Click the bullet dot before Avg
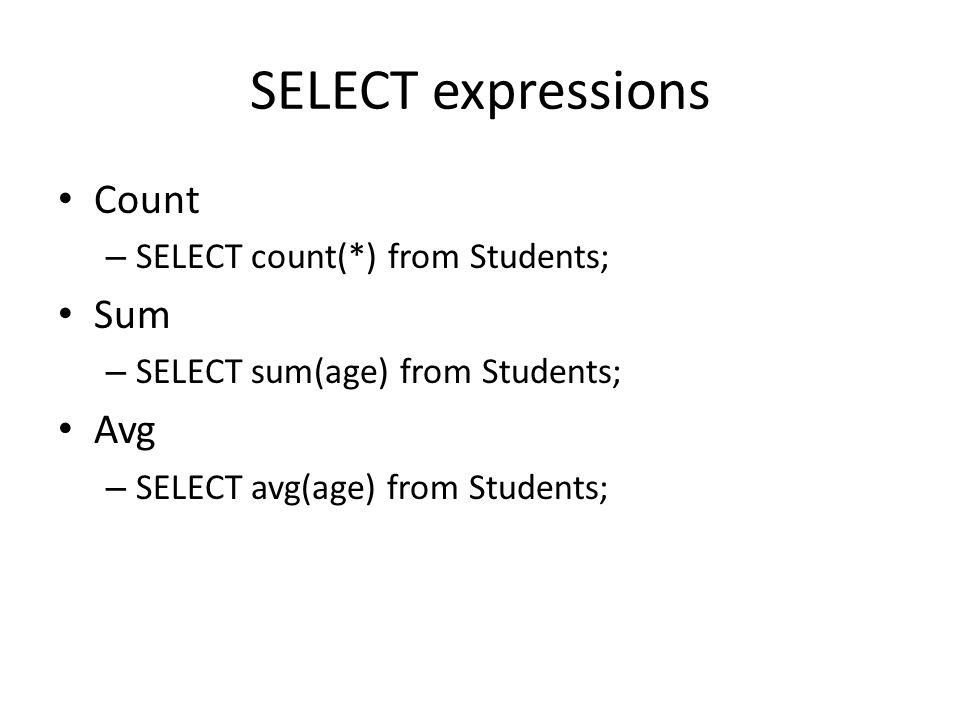 click(x=66, y=429)
